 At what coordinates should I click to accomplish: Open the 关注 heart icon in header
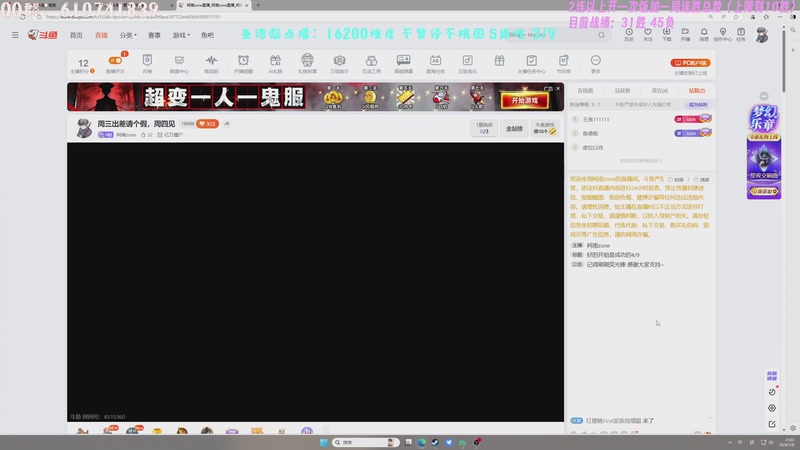(x=647, y=34)
